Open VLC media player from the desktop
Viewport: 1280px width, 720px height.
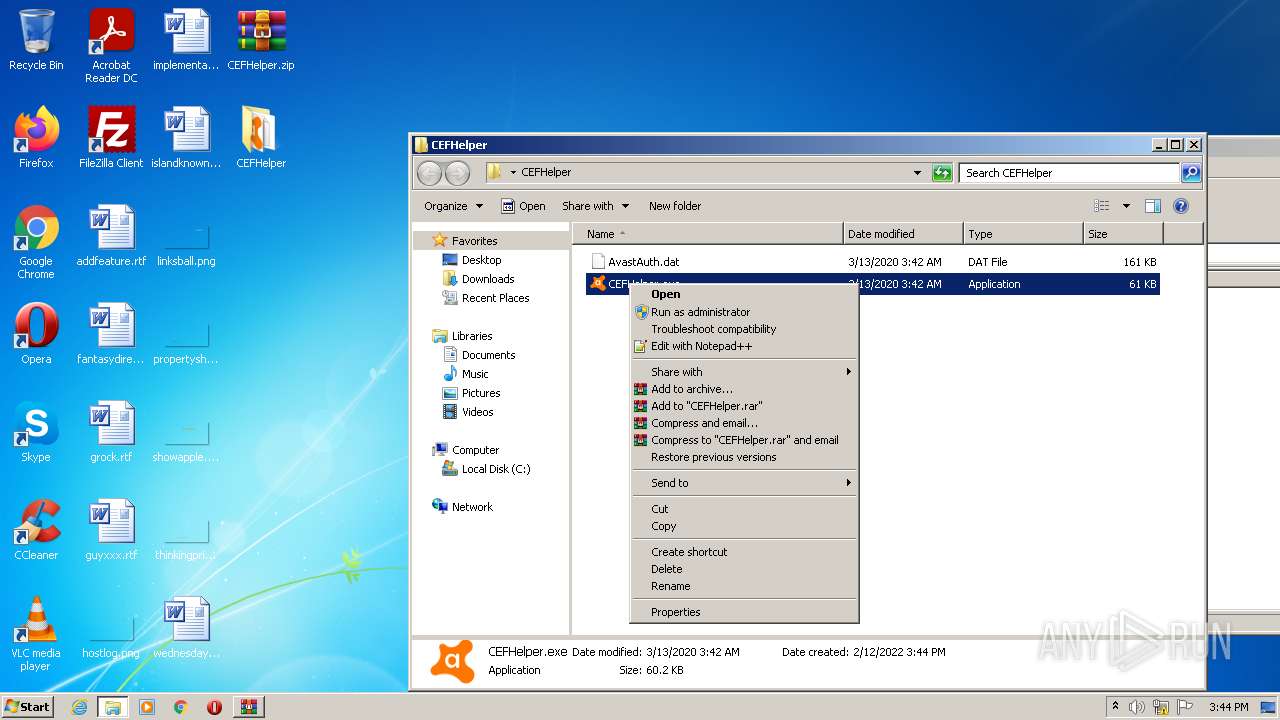(36, 634)
